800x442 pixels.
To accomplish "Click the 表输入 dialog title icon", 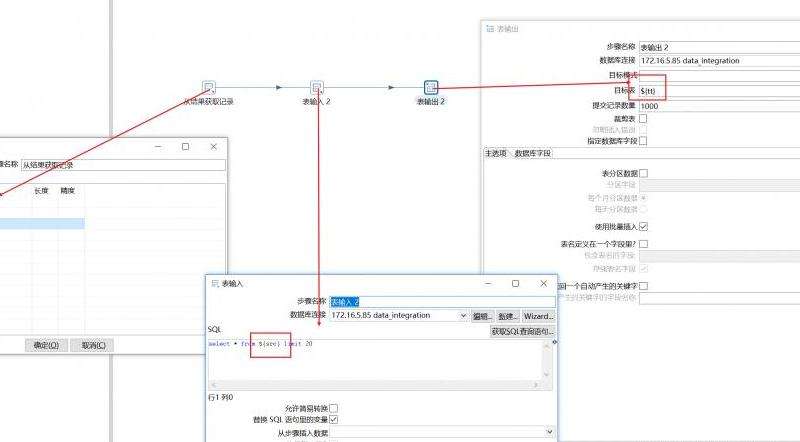I will point(214,284).
